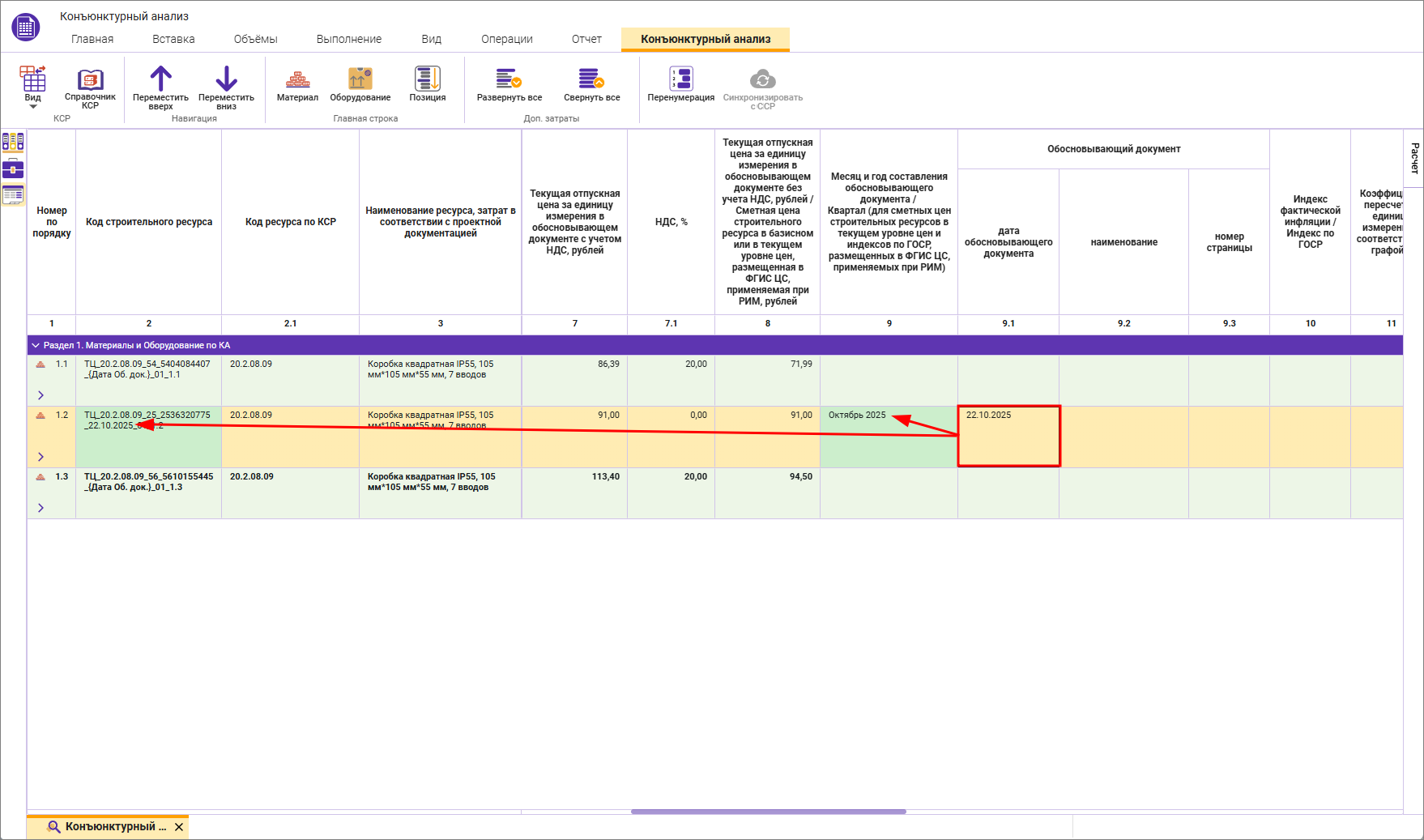Collapse section Раздел 1 Материалы и Оборудование
This screenshot has height=840, width=1424.
pyautogui.click(x=36, y=345)
